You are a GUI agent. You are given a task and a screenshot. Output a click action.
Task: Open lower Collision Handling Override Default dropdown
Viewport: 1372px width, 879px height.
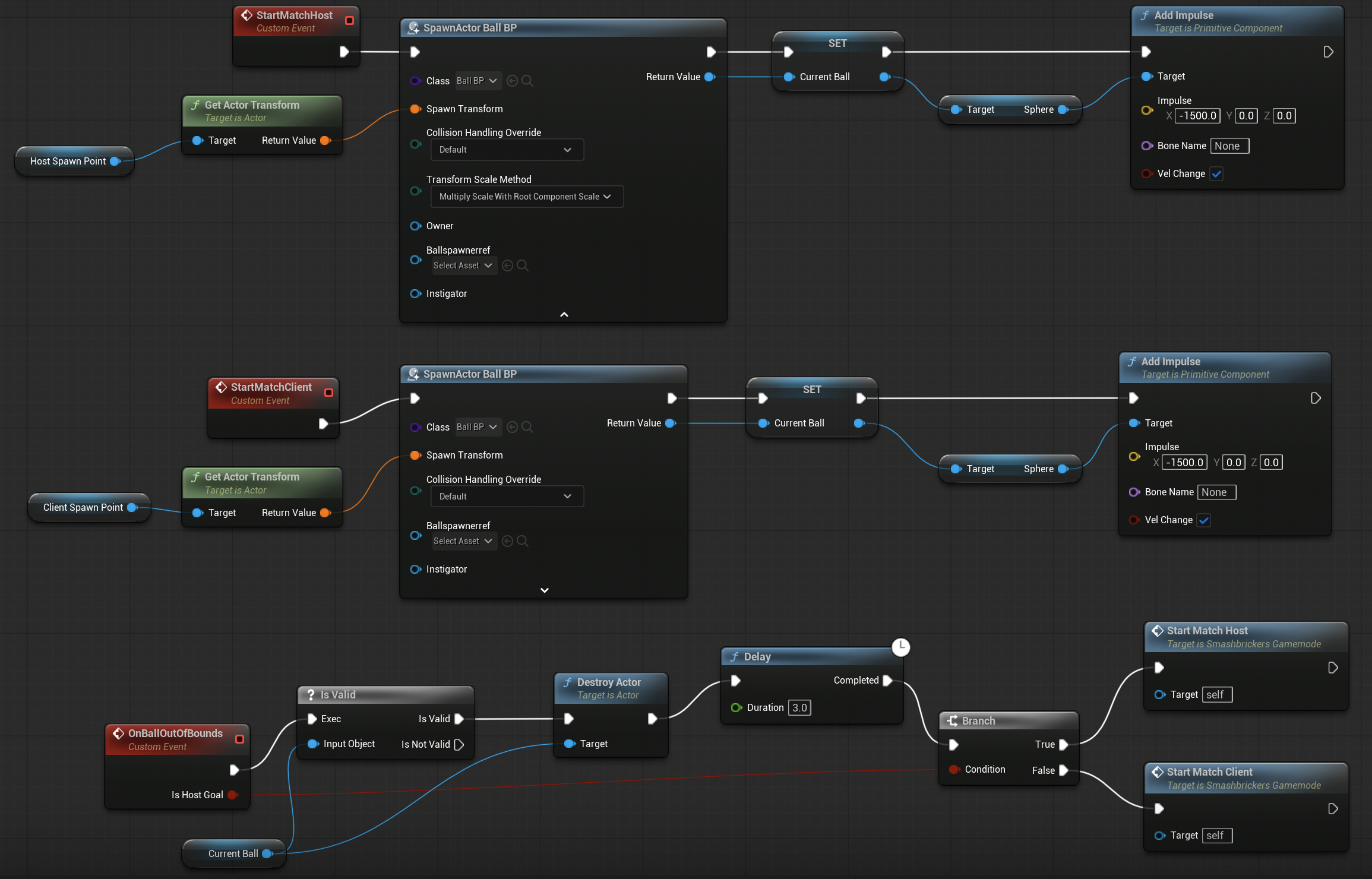coord(507,497)
